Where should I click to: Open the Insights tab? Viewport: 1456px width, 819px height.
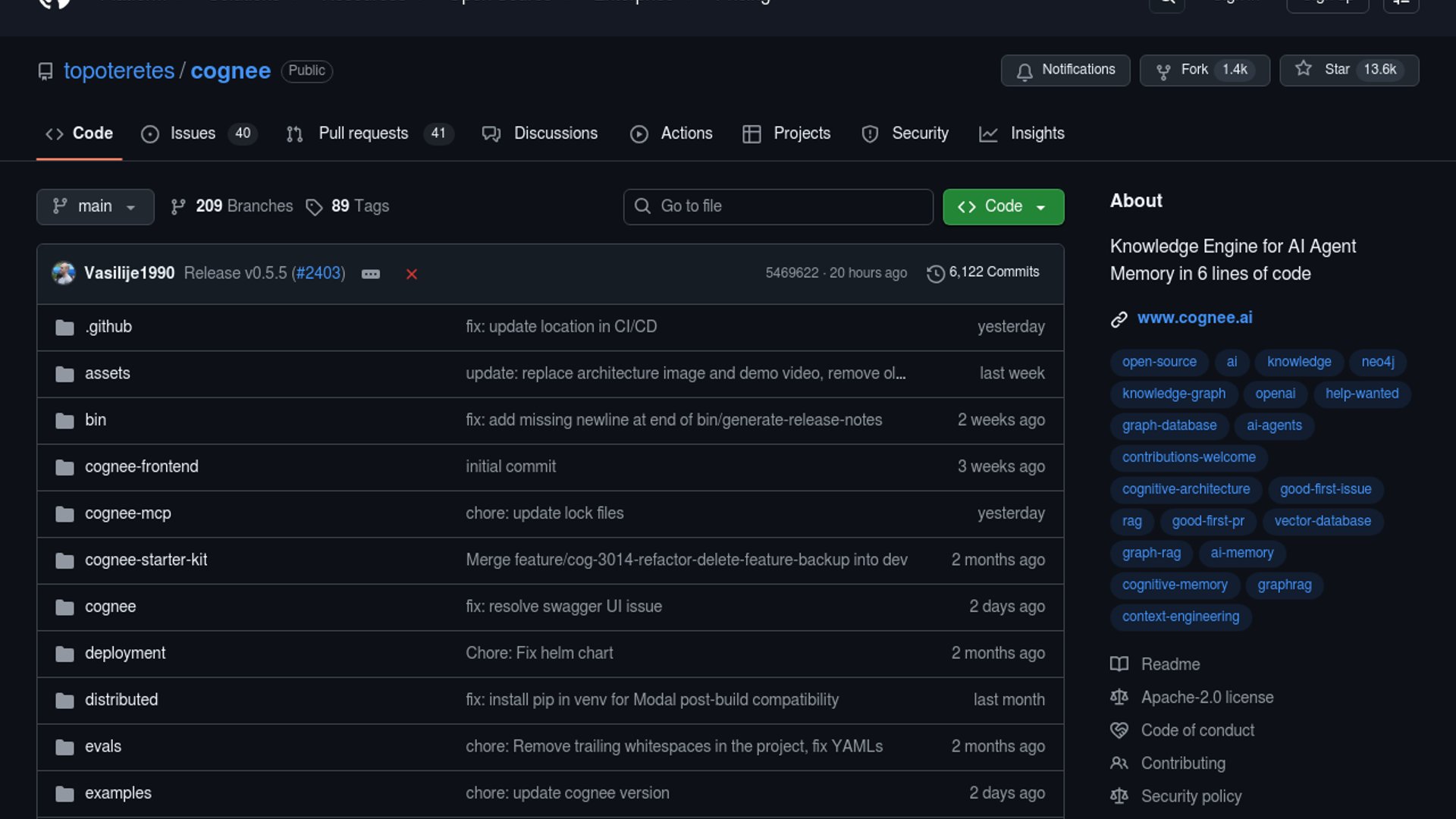tap(1037, 133)
